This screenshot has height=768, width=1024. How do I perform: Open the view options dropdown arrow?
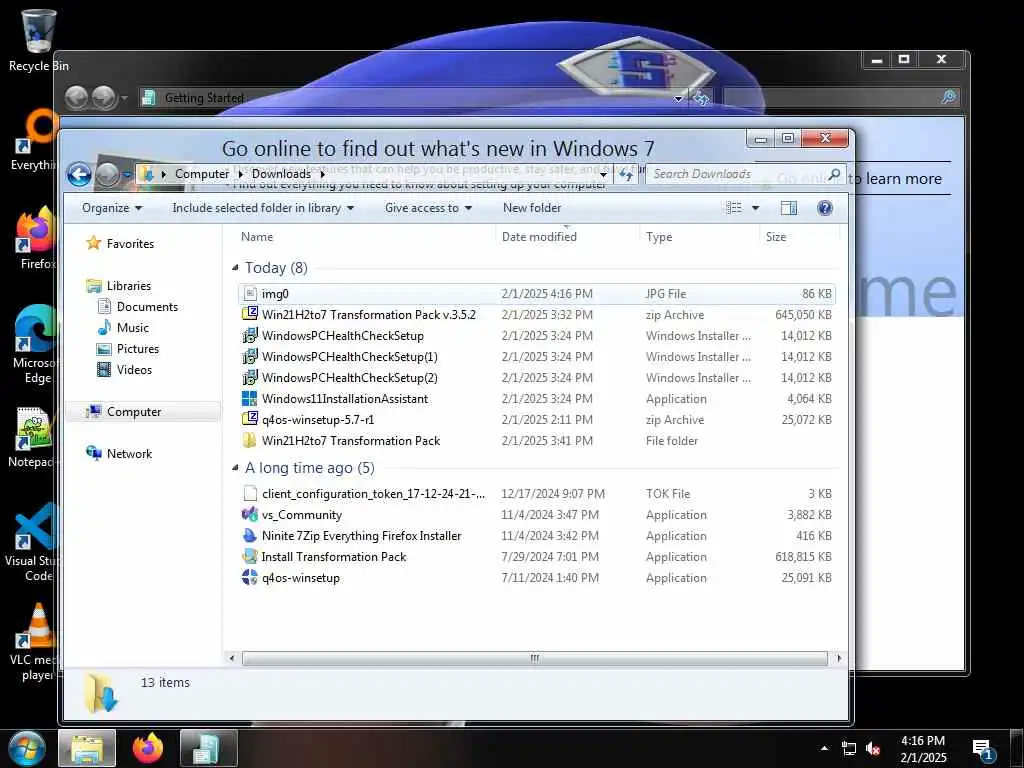tap(756, 208)
